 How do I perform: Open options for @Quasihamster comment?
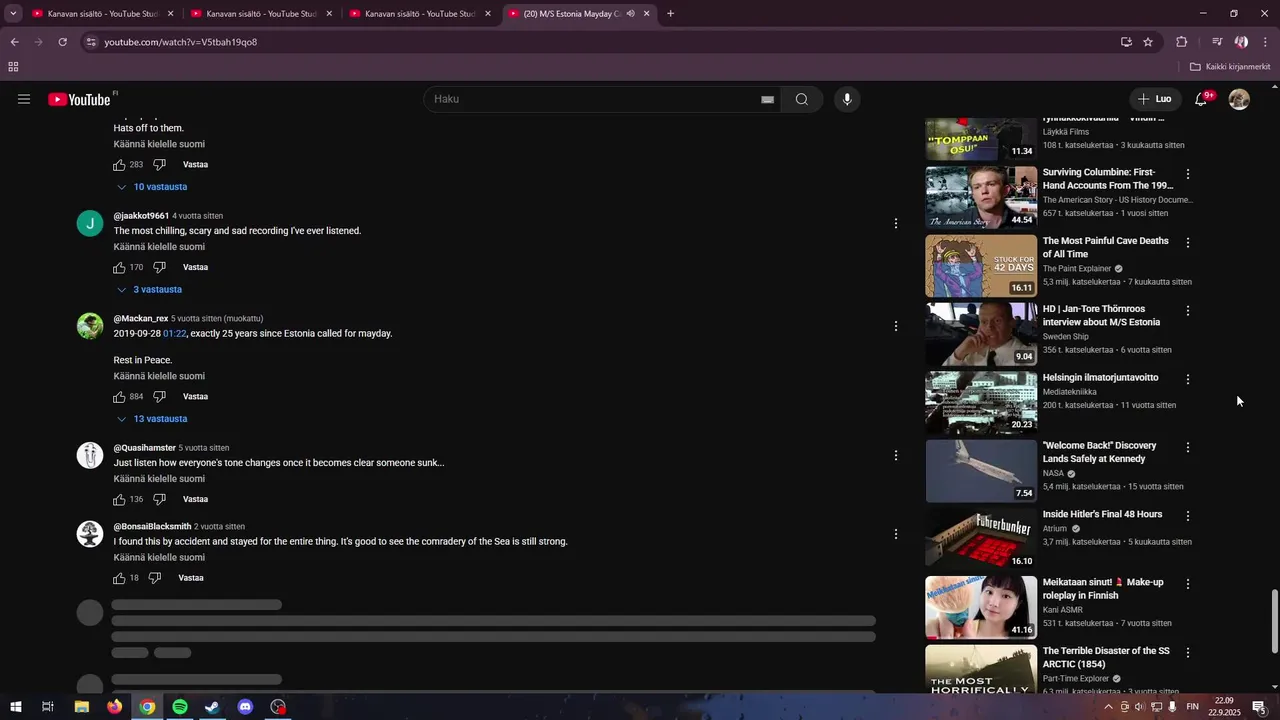pyautogui.click(x=896, y=455)
